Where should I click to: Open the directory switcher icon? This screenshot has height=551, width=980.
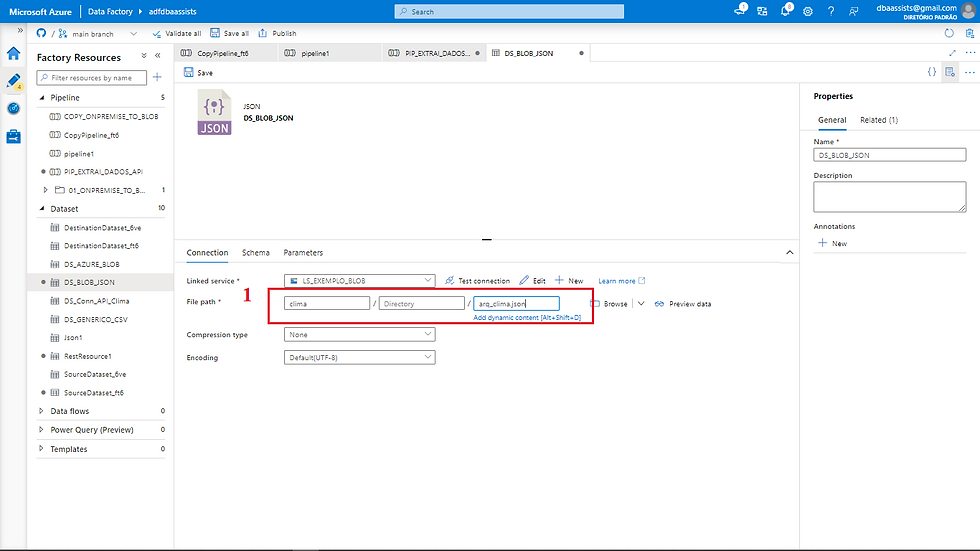[x=762, y=11]
